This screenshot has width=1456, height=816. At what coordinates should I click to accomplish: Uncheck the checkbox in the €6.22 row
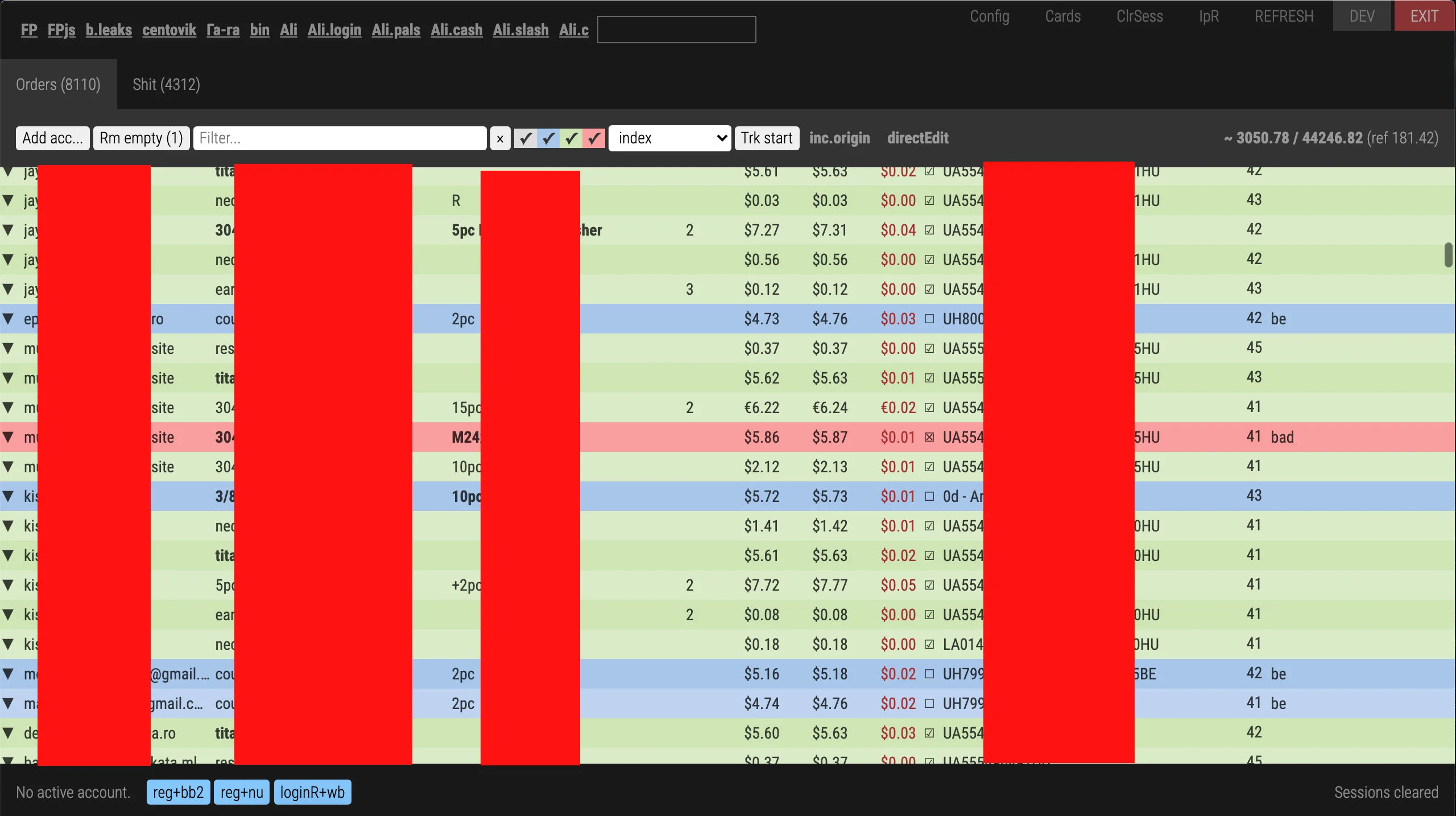click(x=929, y=407)
